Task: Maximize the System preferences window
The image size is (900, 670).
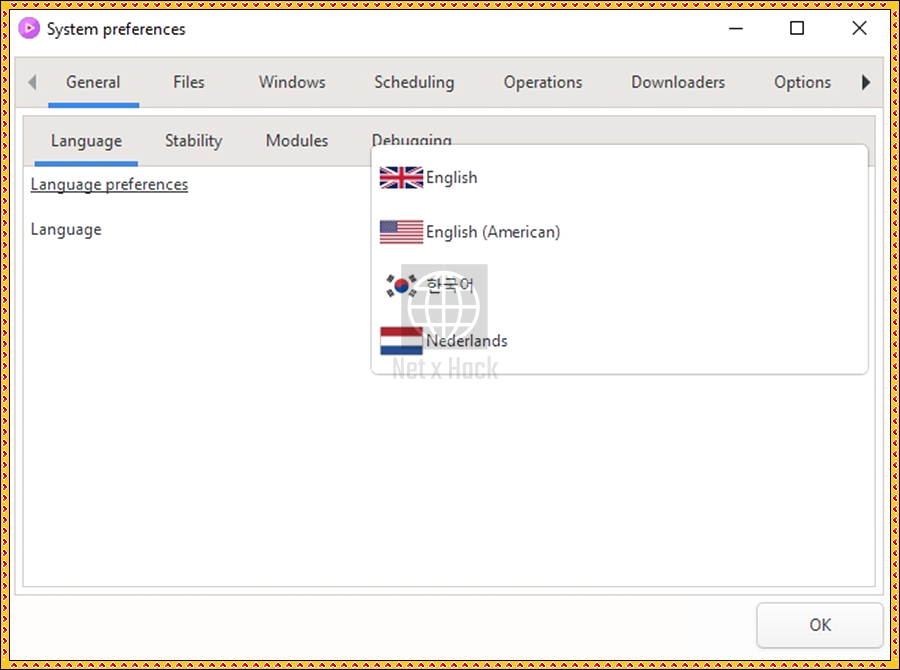Action: click(797, 28)
